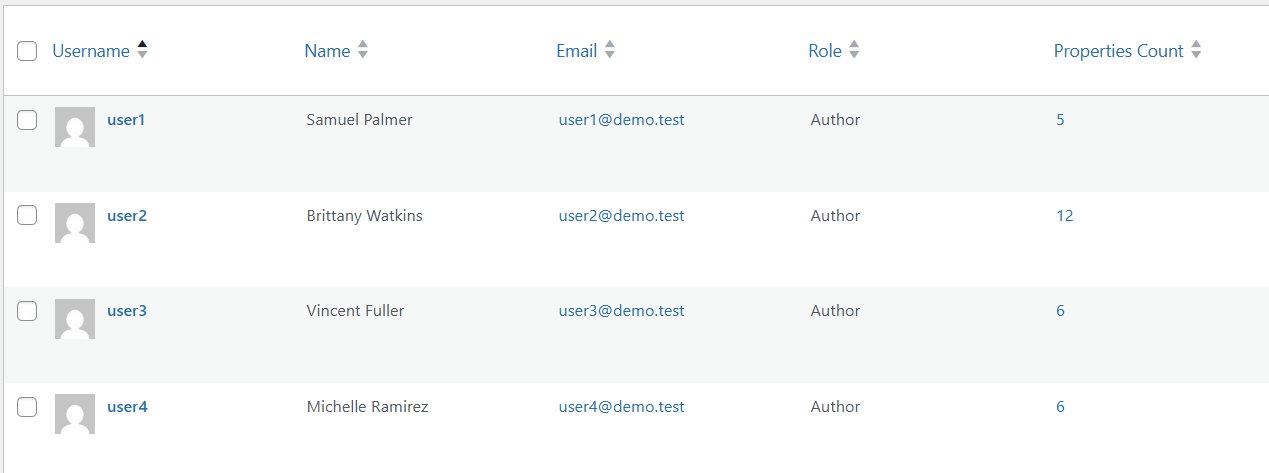Click sort arrows beside Email header

pyautogui.click(x=610, y=50)
